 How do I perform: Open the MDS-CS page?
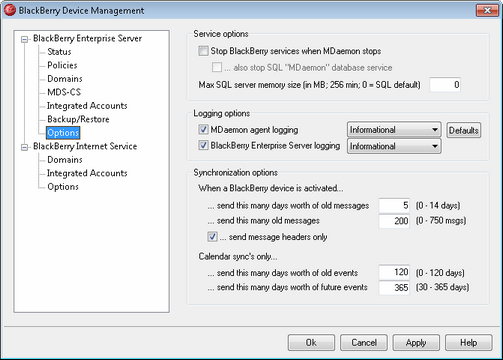64,92
